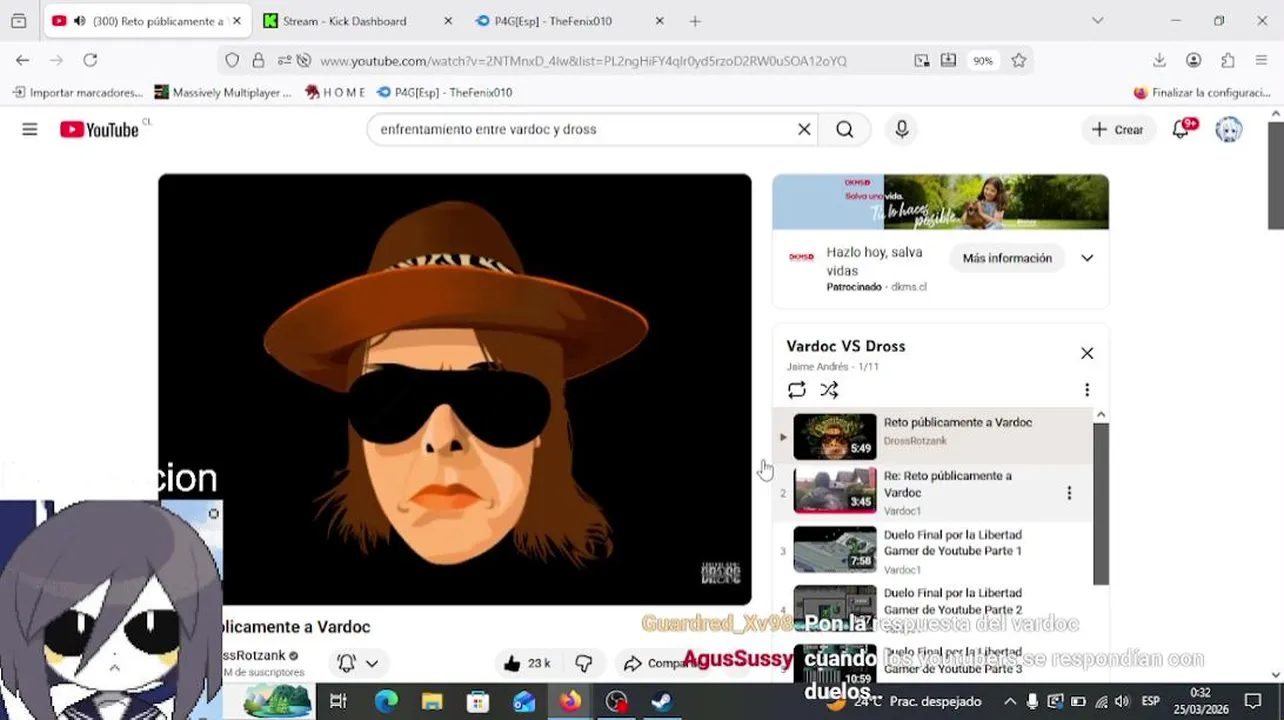Viewport: 1284px width, 720px height.
Task: Play Re: Reto públicamente a Vardoc thumbnail
Action: pos(835,491)
